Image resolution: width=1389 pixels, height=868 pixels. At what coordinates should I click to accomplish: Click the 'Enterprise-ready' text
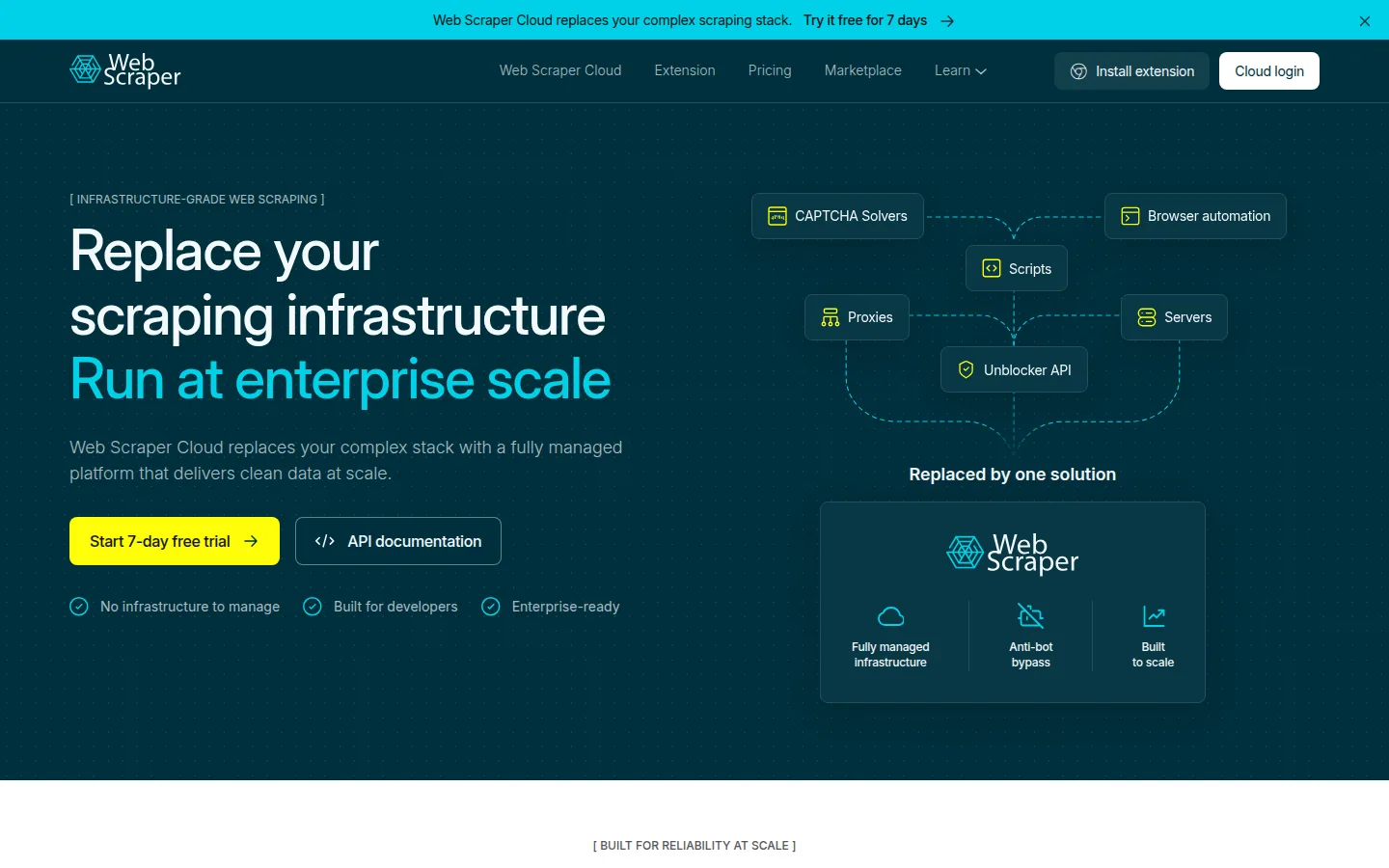pyautogui.click(x=566, y=607)
